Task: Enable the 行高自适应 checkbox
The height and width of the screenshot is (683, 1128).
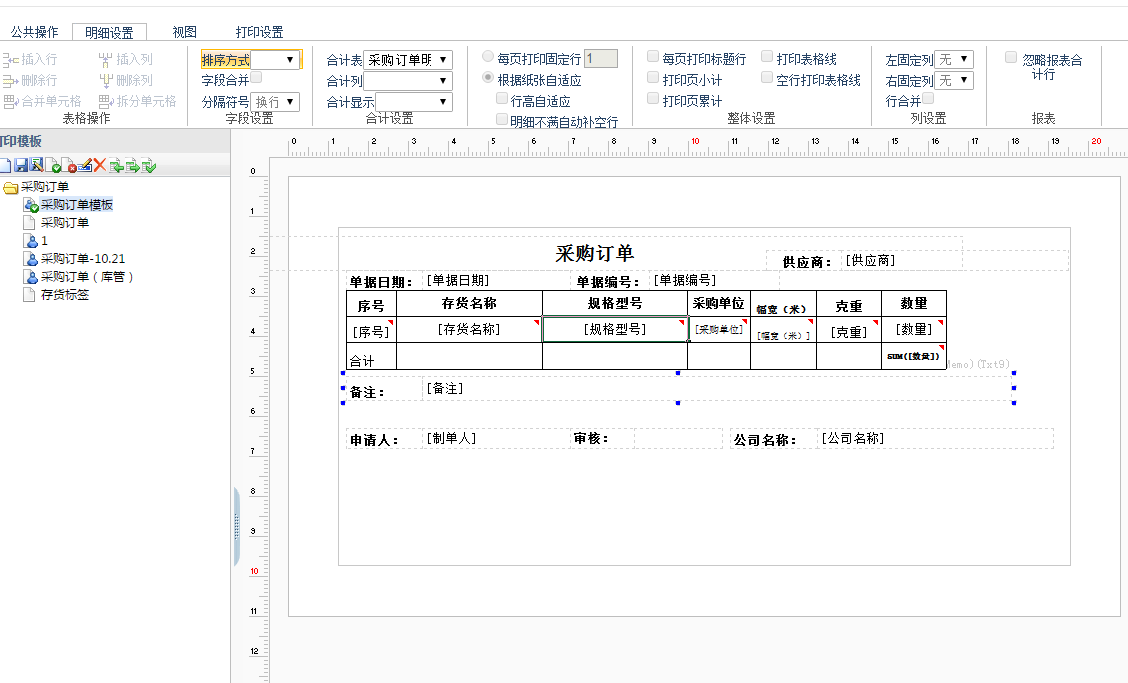Action: click(502, 99)
